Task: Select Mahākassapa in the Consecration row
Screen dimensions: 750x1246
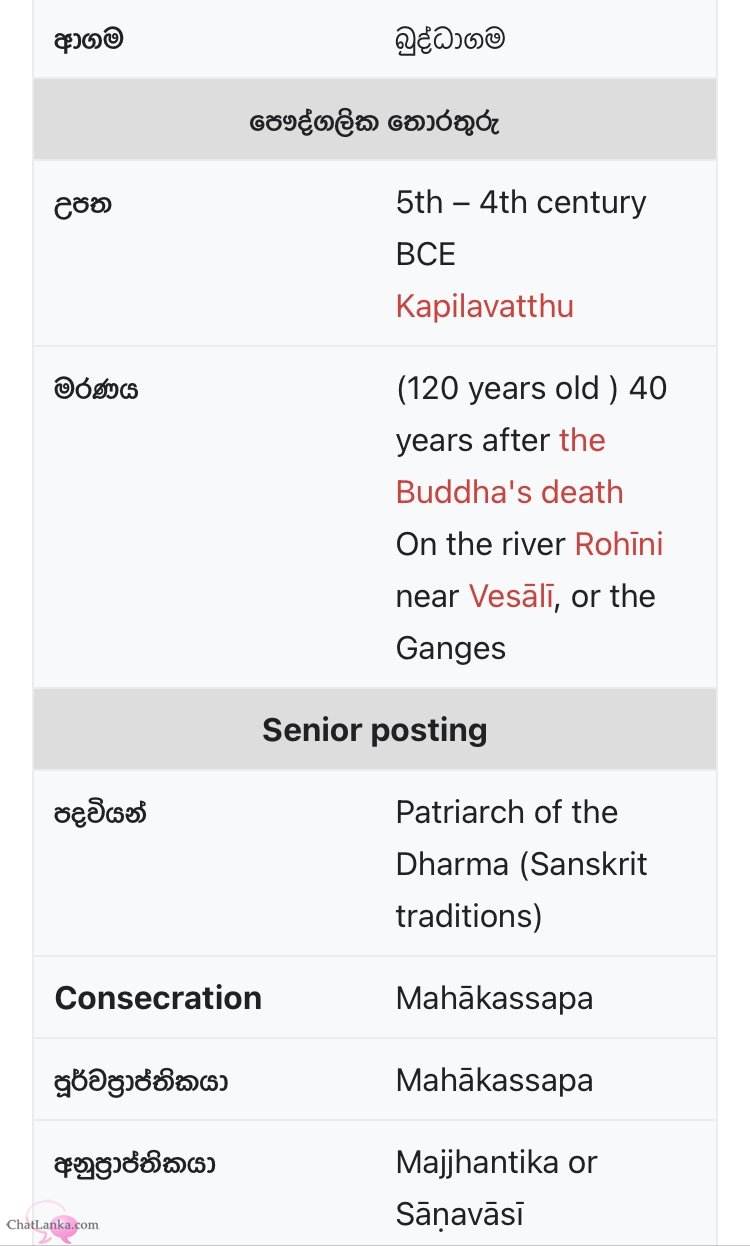Action: (495, 998)
